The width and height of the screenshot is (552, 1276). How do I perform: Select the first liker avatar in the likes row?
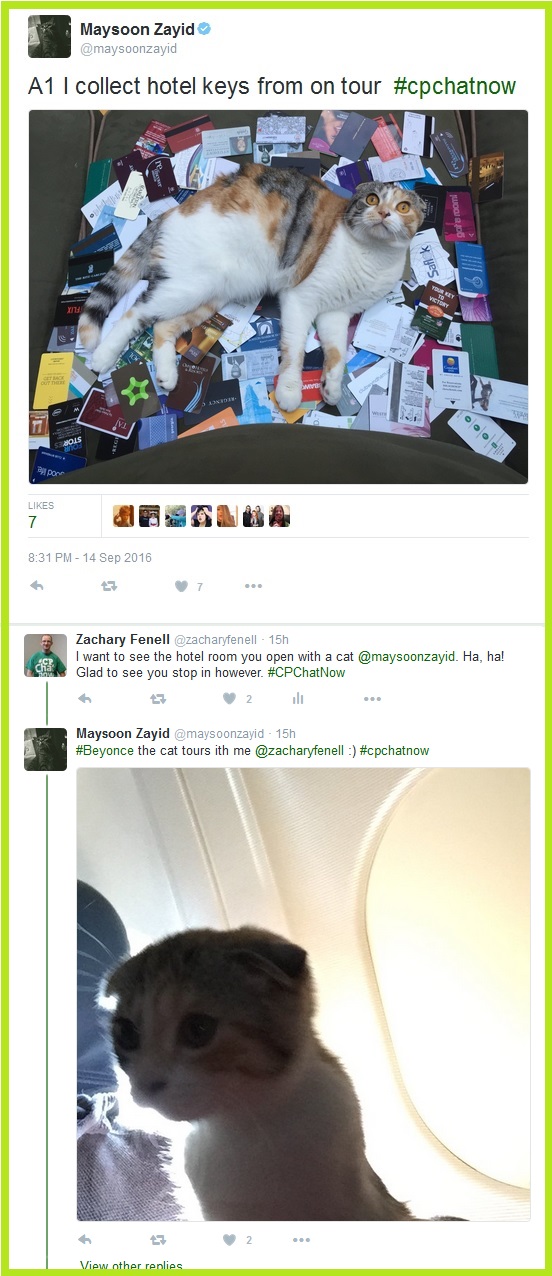[x=123, y=516]
